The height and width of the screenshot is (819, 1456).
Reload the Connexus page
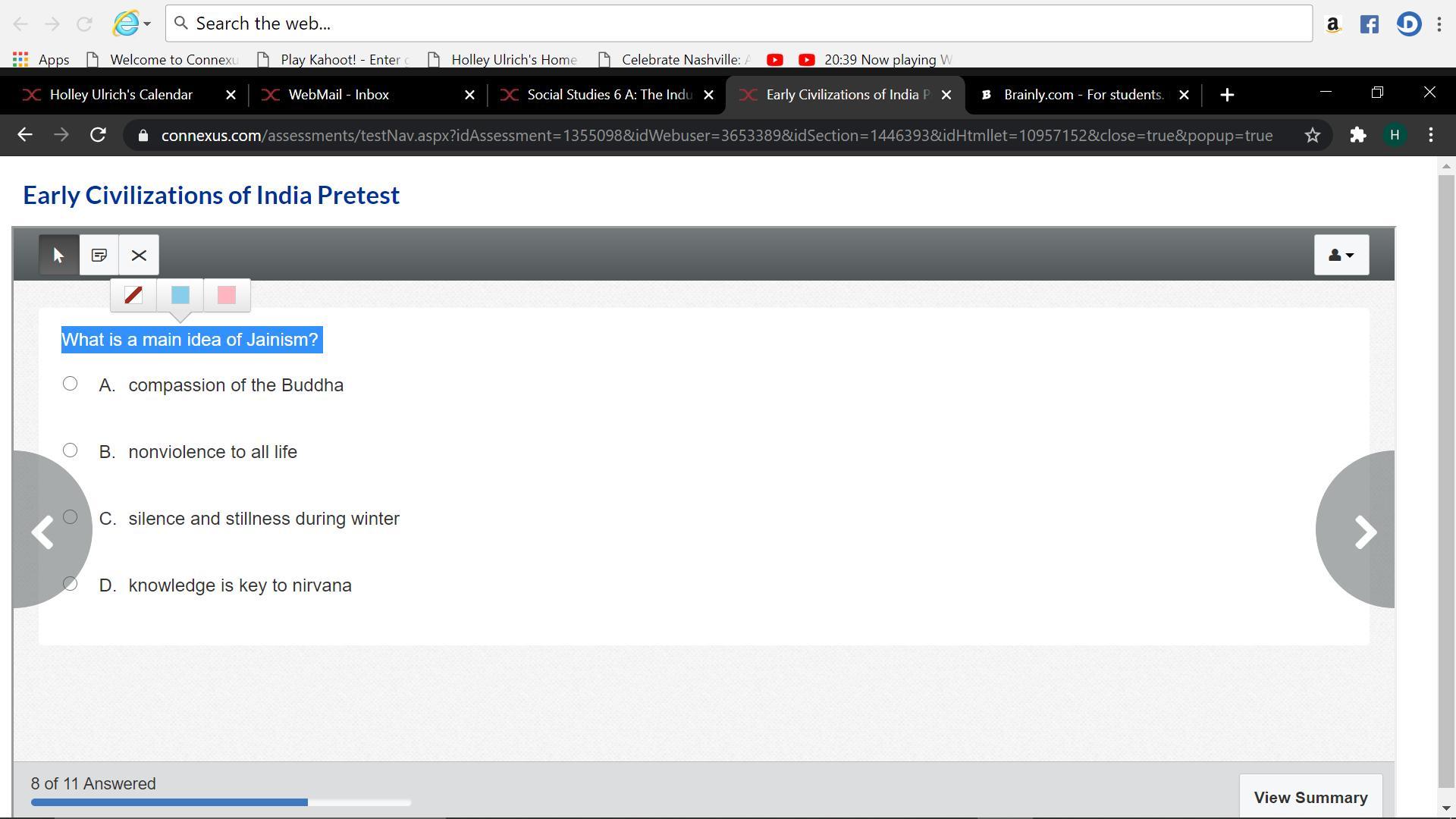[98, 136]
